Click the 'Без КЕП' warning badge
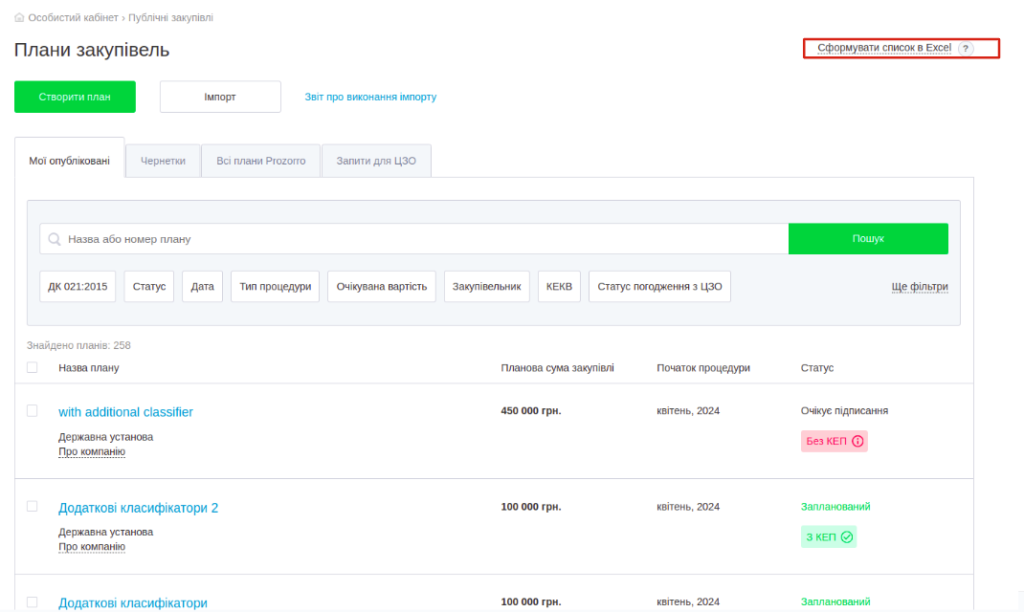The image size is (1024, 612). pyautogui.click(x=834, y=441)
